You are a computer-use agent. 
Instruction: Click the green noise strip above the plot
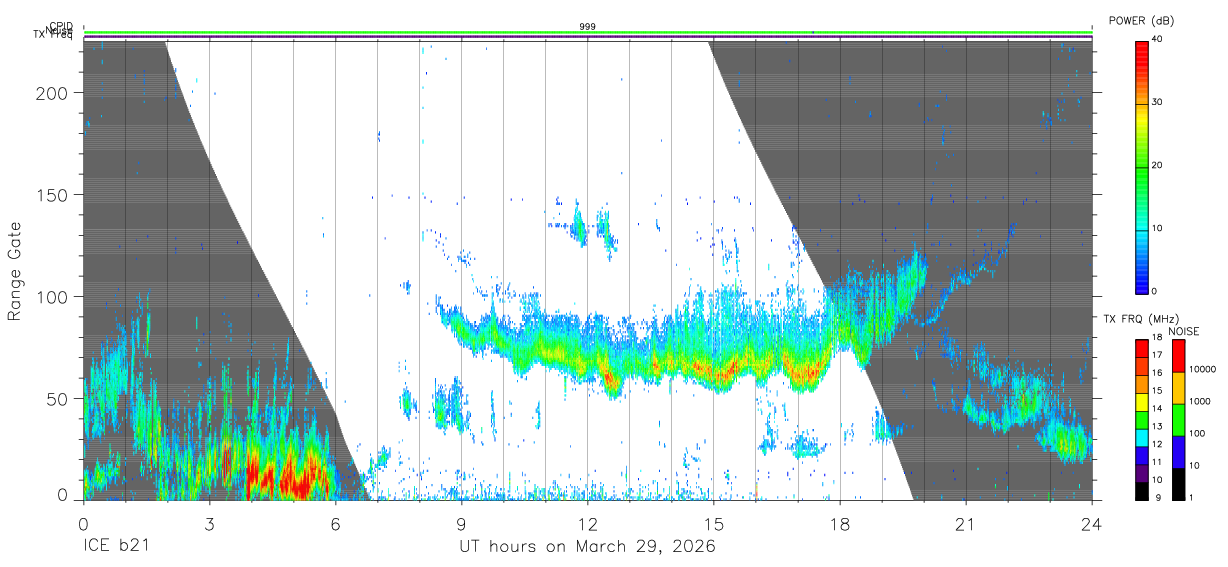pyautogui.click(x=588, y=32)
